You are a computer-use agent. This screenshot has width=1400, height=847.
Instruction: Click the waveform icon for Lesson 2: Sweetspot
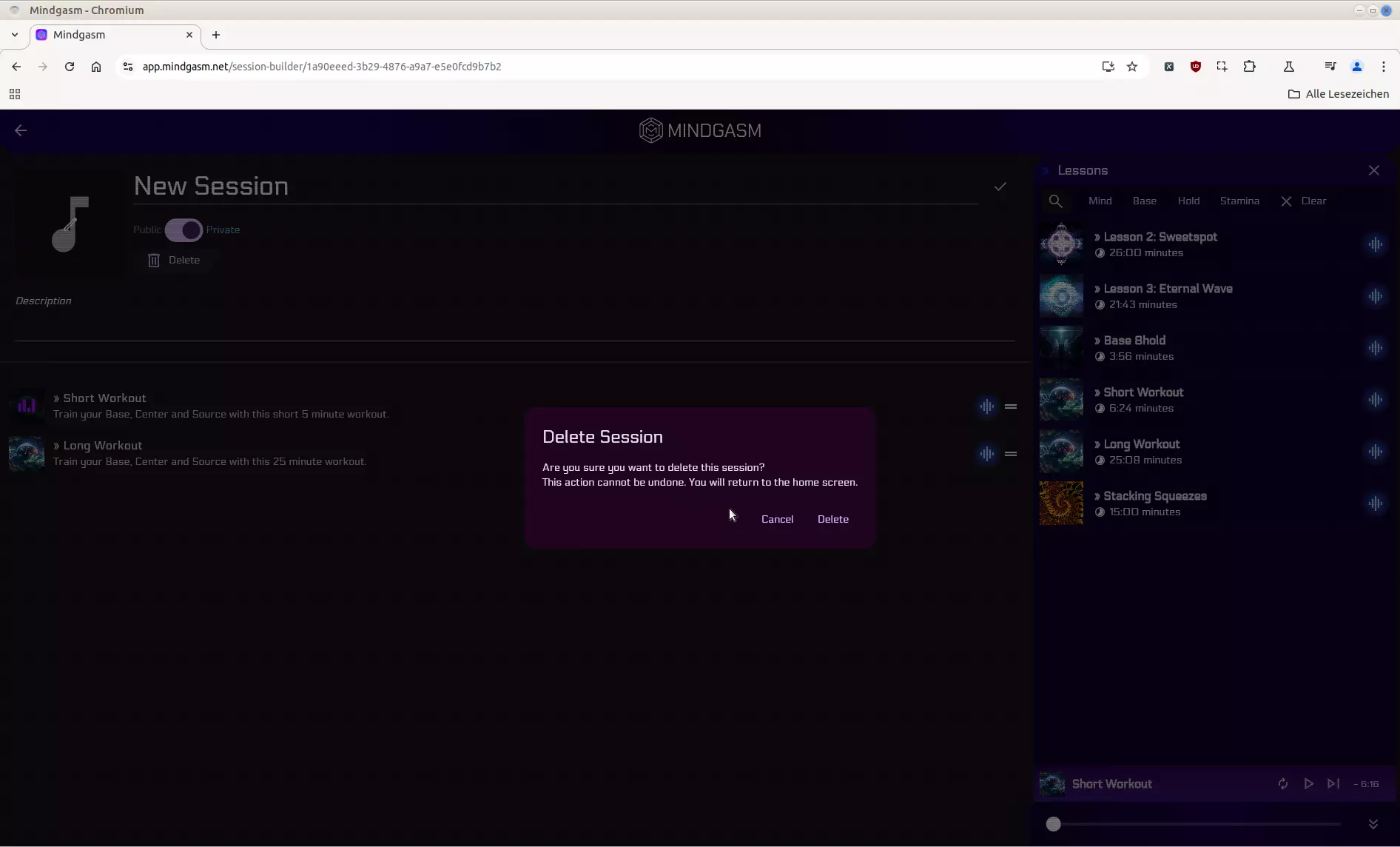[x=1375, y=244]
